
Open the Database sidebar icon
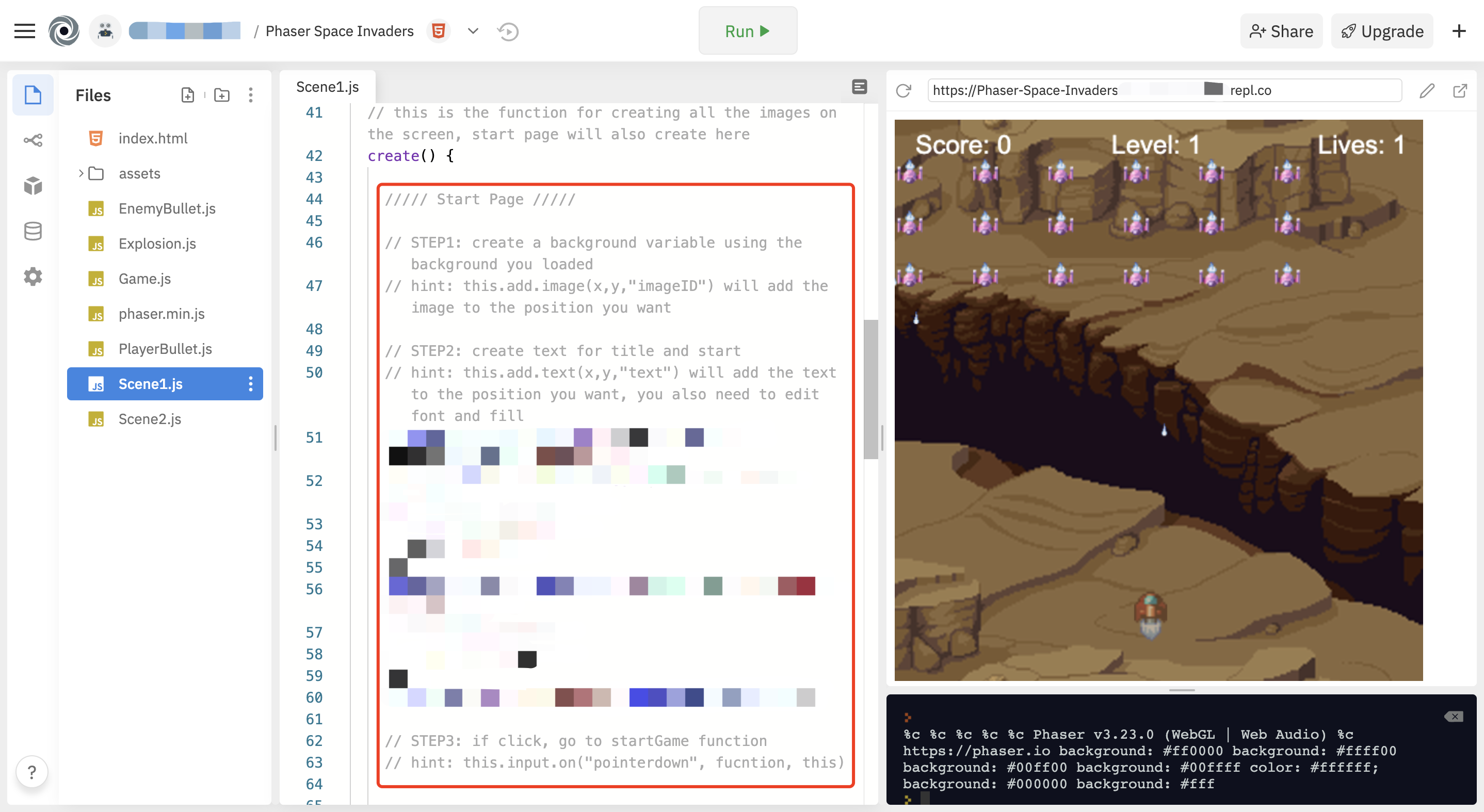tap(33, 231)
